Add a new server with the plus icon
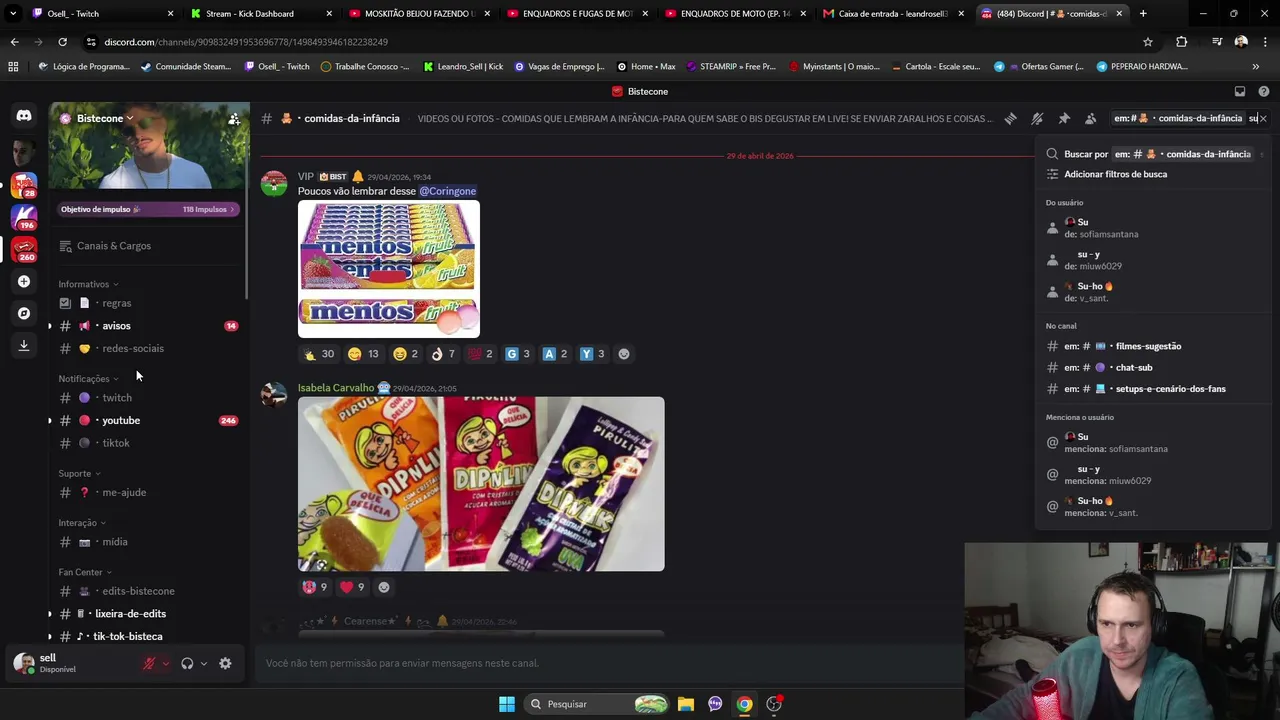This screenshot has width=1280, height=720. pyautogui.click(x=24, y=282)
